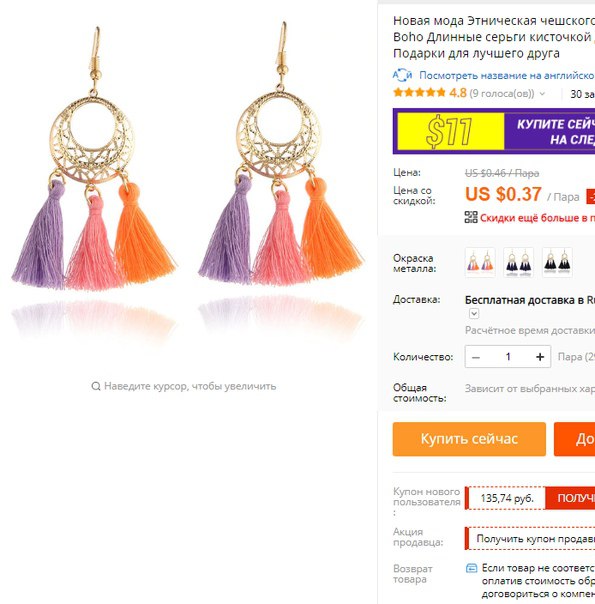Click the translate icon beside the English title link
This screenshot has height=604, width=595.
coord(402,75)
